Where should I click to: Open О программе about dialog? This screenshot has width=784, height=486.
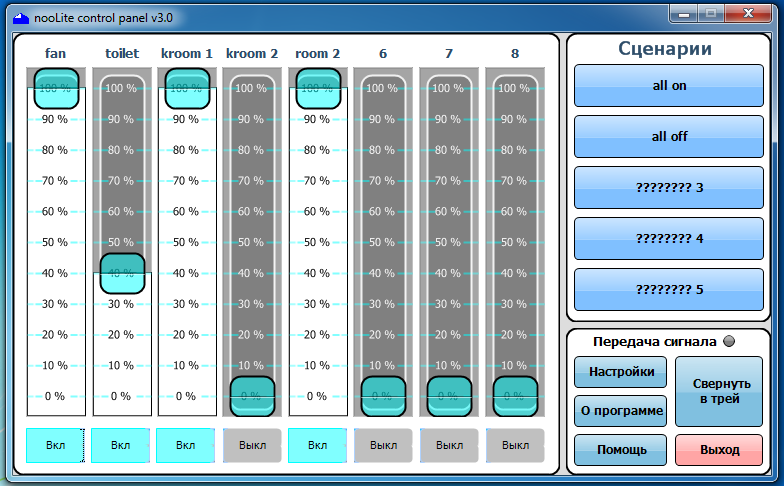(x=620, y=411)
